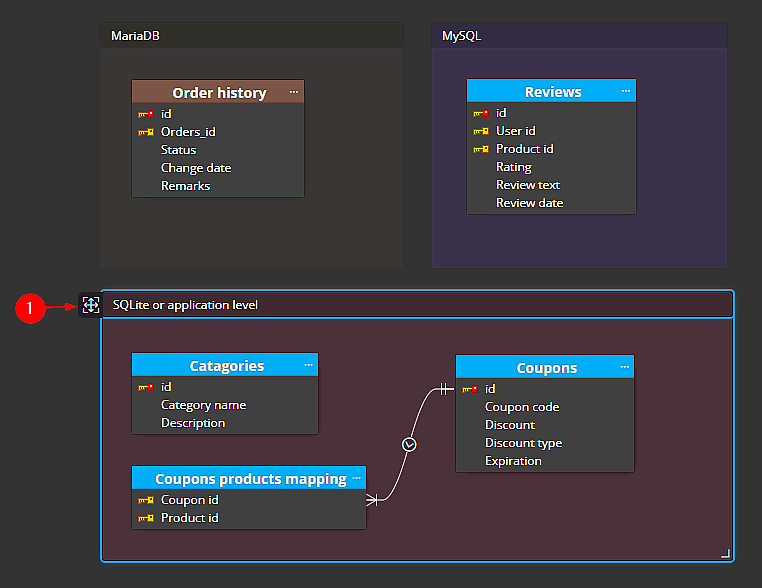Open the Catagories table options menu
The height and width of the screenshot is (588, 762).
[308, 365]
